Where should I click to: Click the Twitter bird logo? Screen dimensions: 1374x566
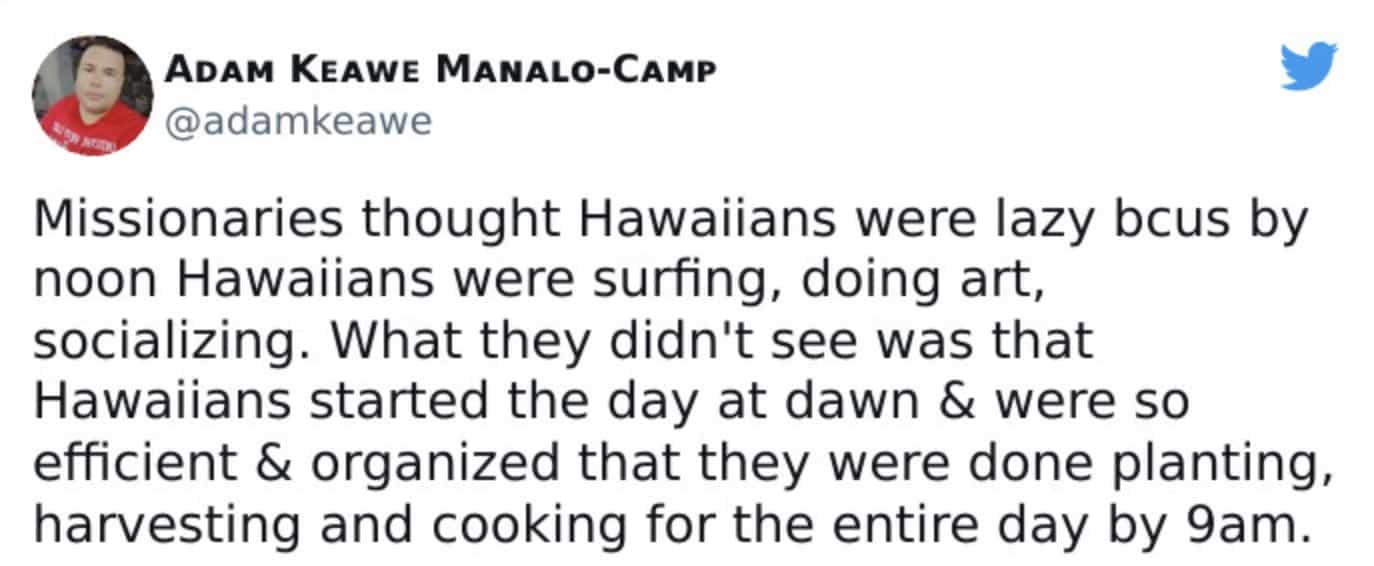tap(1310, 66)
